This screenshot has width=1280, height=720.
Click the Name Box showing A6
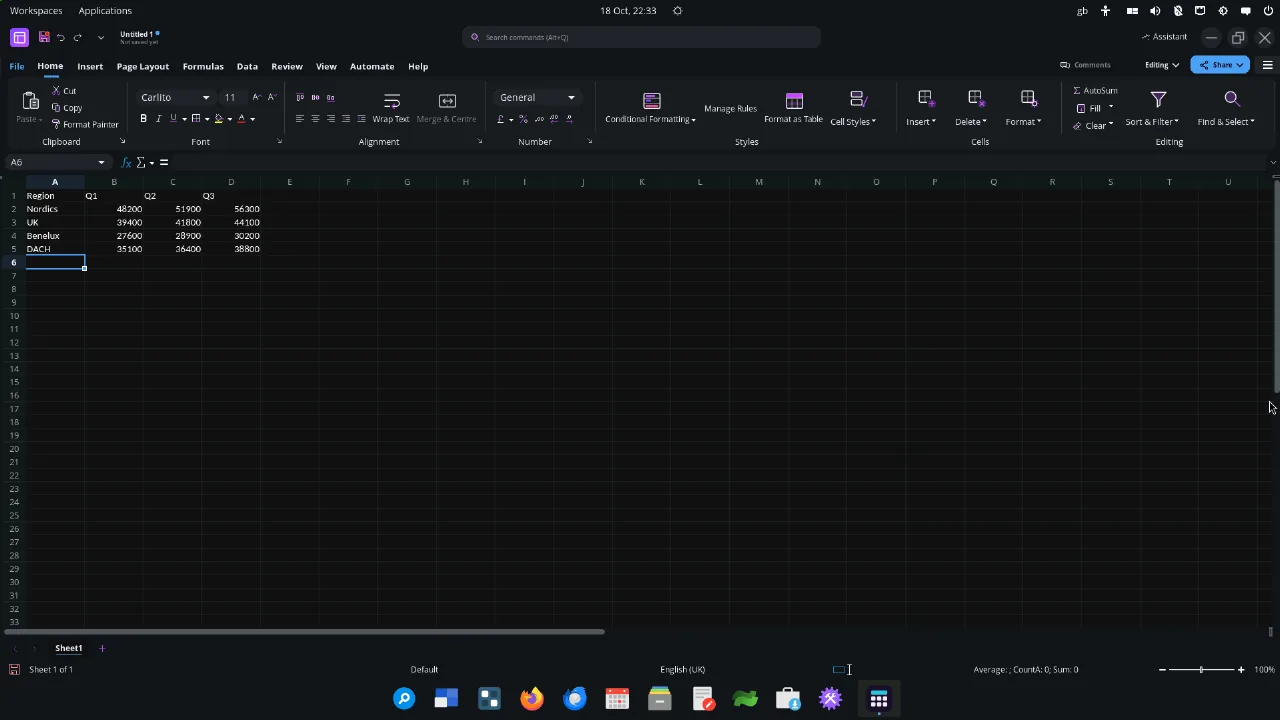56,162
